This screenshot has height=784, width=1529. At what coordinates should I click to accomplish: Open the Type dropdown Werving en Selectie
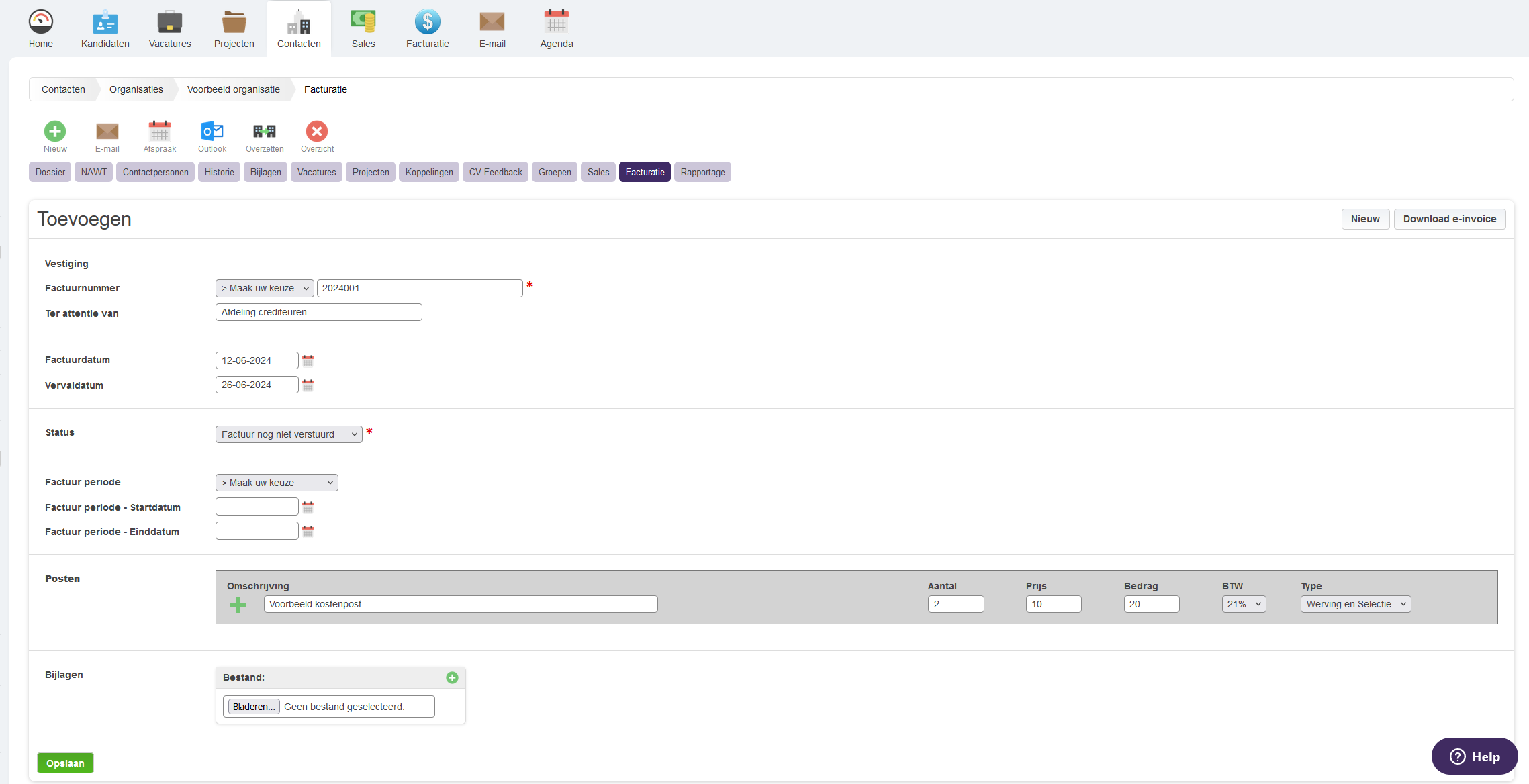pyautogui.click(x=1356, y=604)
